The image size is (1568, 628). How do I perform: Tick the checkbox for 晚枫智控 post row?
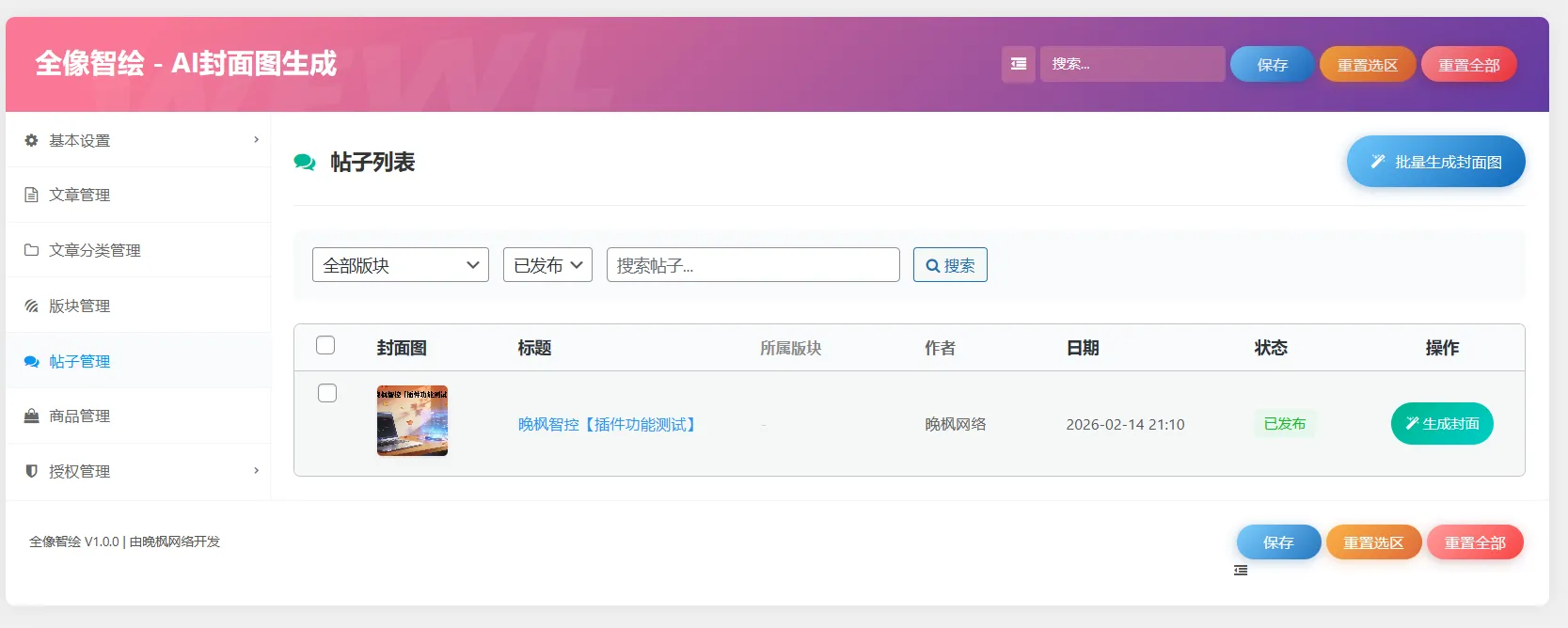[327, 393]
